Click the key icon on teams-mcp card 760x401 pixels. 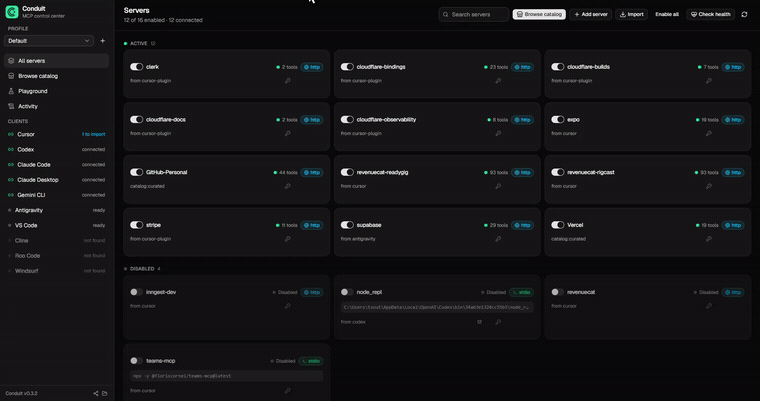click(288, 391)
